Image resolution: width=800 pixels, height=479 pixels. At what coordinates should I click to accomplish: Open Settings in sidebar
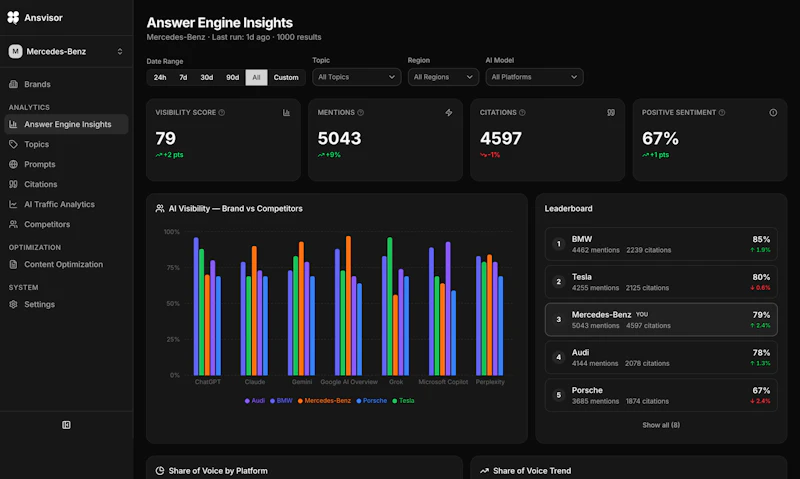coord(66,304)
